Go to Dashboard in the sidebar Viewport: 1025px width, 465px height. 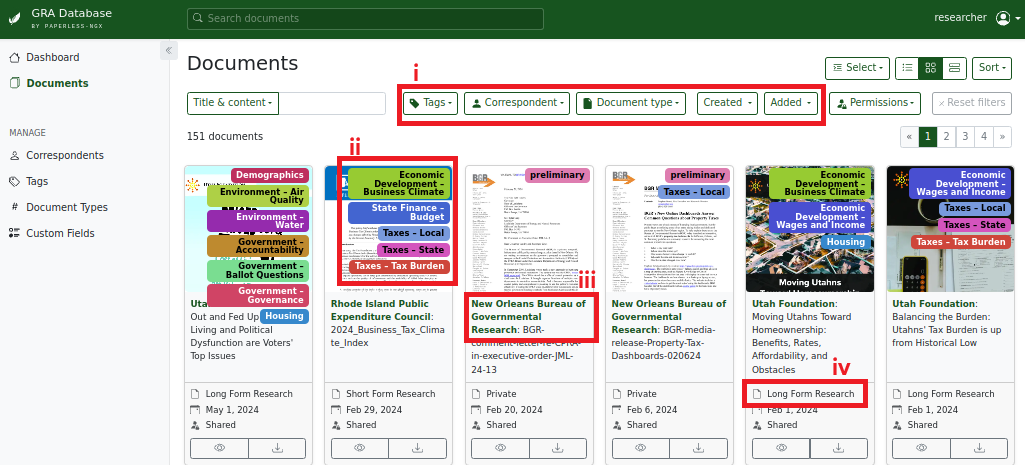click(x=52, y=58)
